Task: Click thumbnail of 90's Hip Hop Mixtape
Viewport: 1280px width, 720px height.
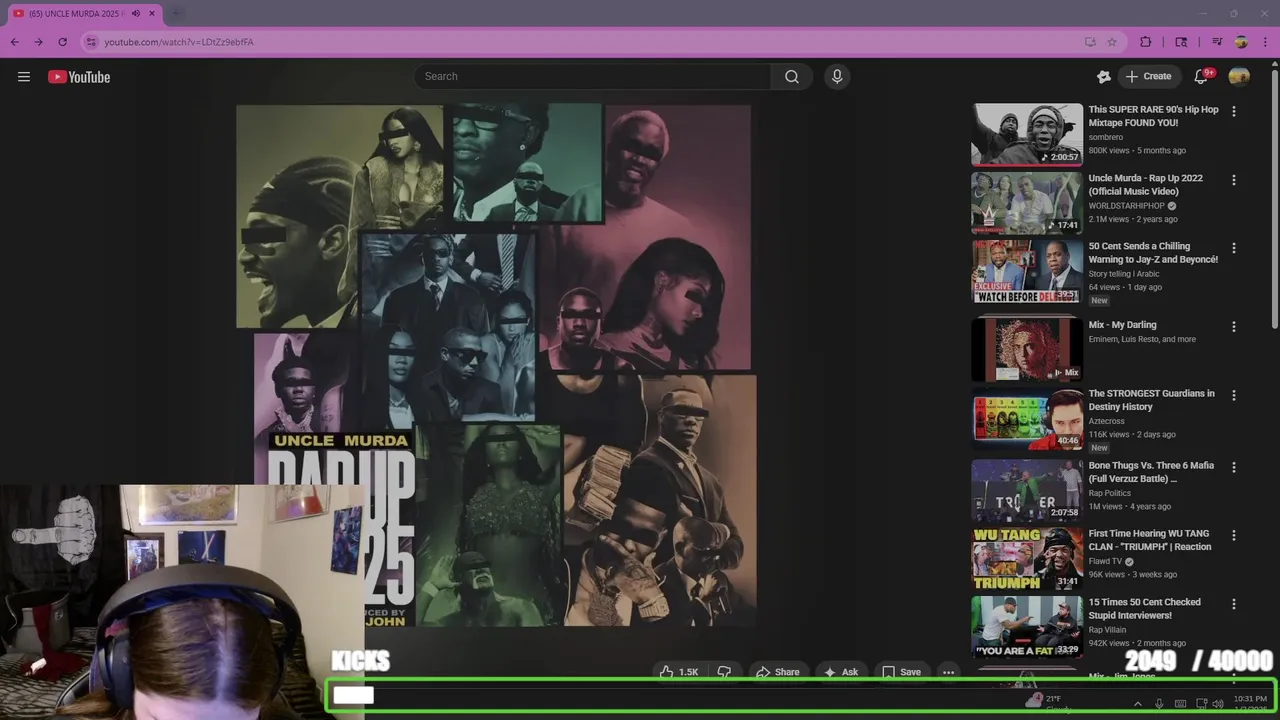Action: click(1027, 135)
